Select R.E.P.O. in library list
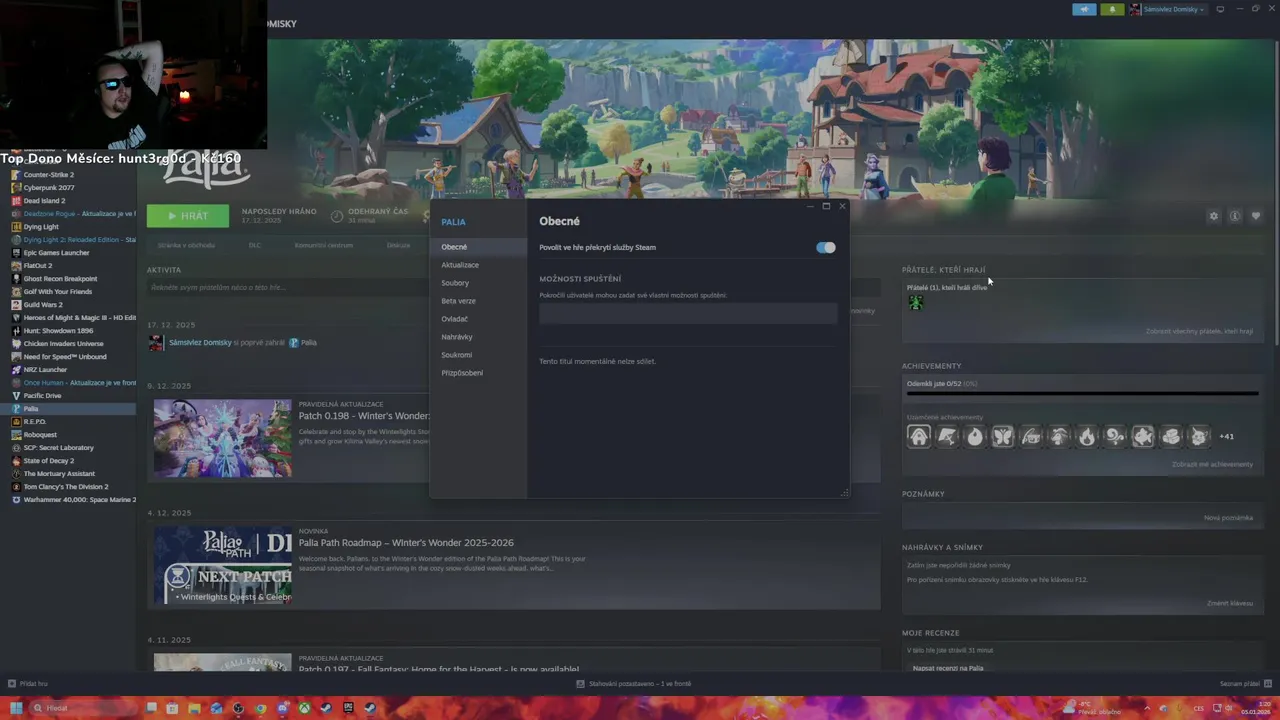This screenshot has height=720, width=1280. click(x=68, y=422)
